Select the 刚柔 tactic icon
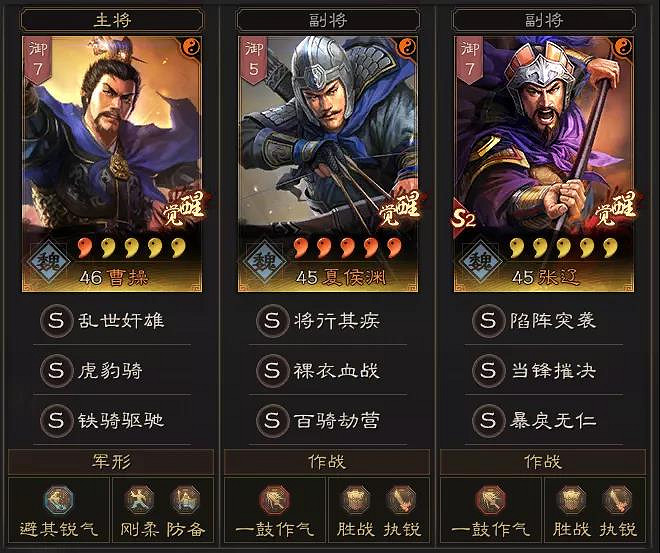The width and height of the screenshot is (660, 553). click(x=139, y=500)
